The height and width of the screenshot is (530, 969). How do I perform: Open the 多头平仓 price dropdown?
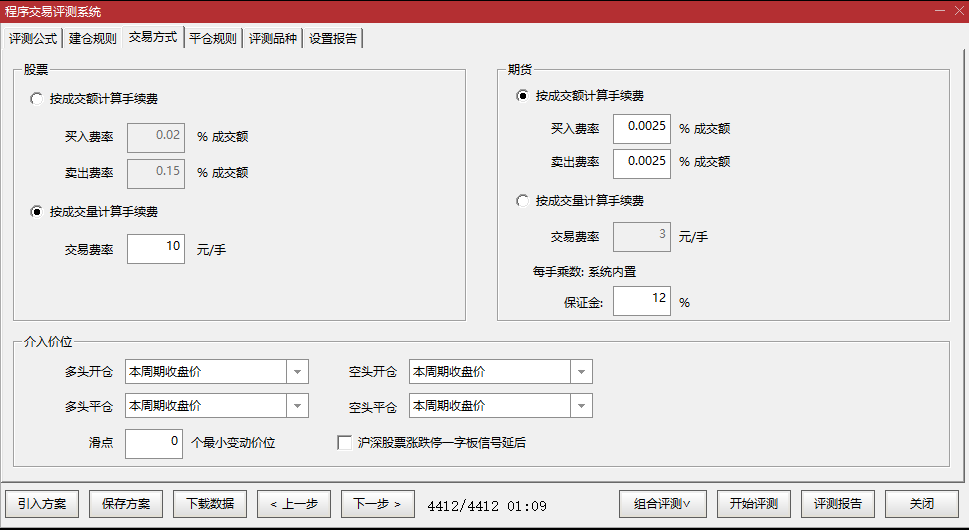pos(297,406)
